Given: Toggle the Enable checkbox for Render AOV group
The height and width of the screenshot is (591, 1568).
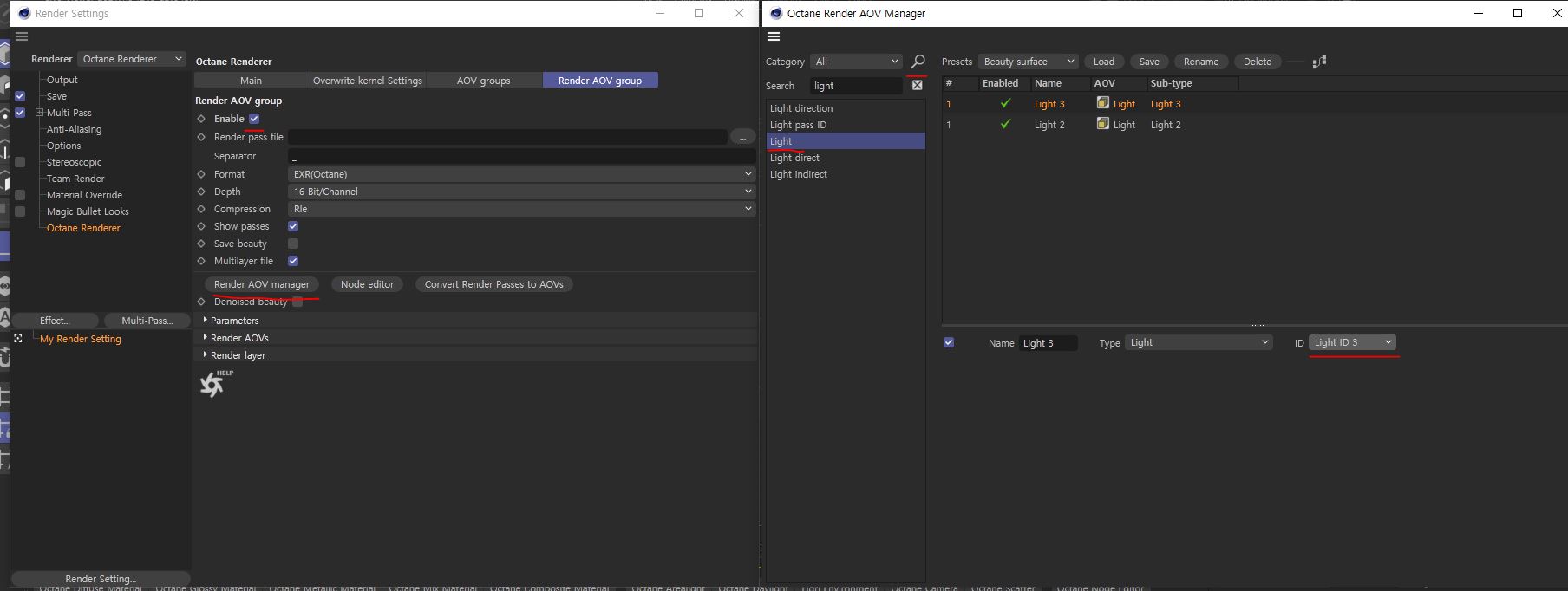Looking at the screenshot, I should [x=254, y=119].
